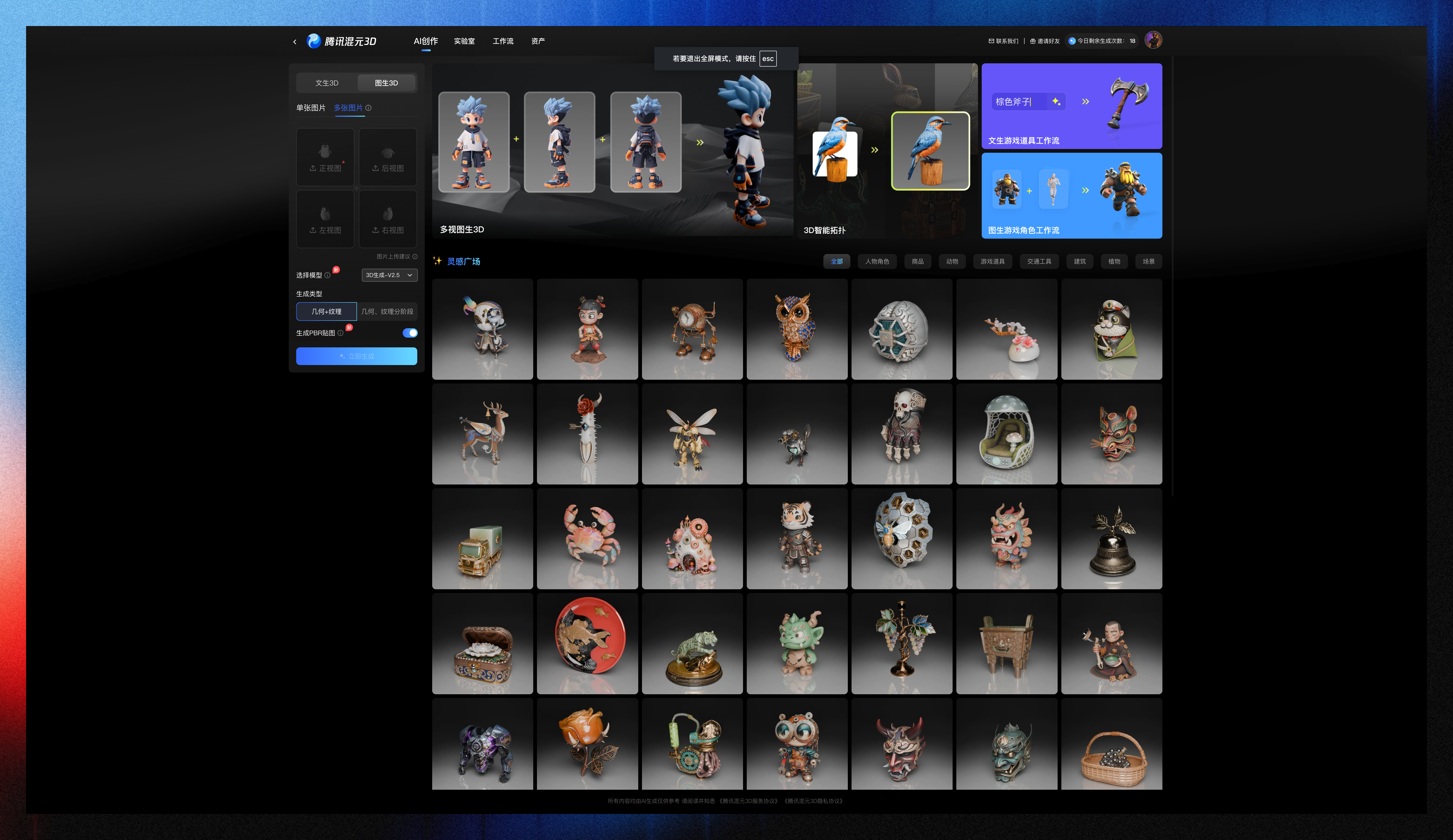Click the 邀请好友 gift icon
The width and height of the screenshot is (1453, 840).
[1033, 41]
